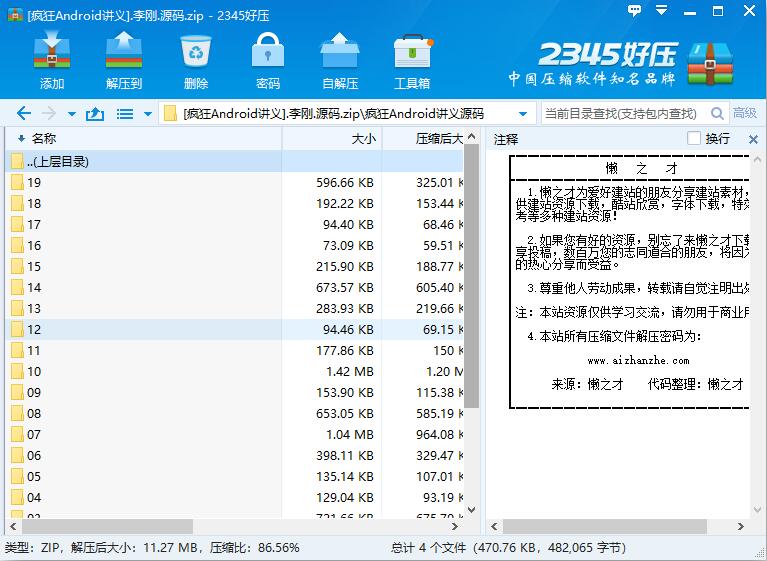Click the size value 1.42 MB

(x=350, y=372)
